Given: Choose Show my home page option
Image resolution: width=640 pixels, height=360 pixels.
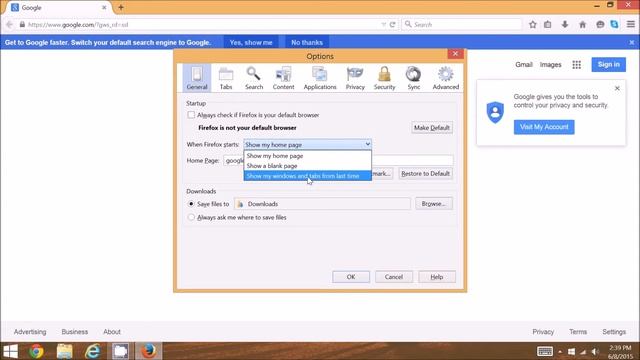Looking at the screenshot, I should tap(307, 156).
